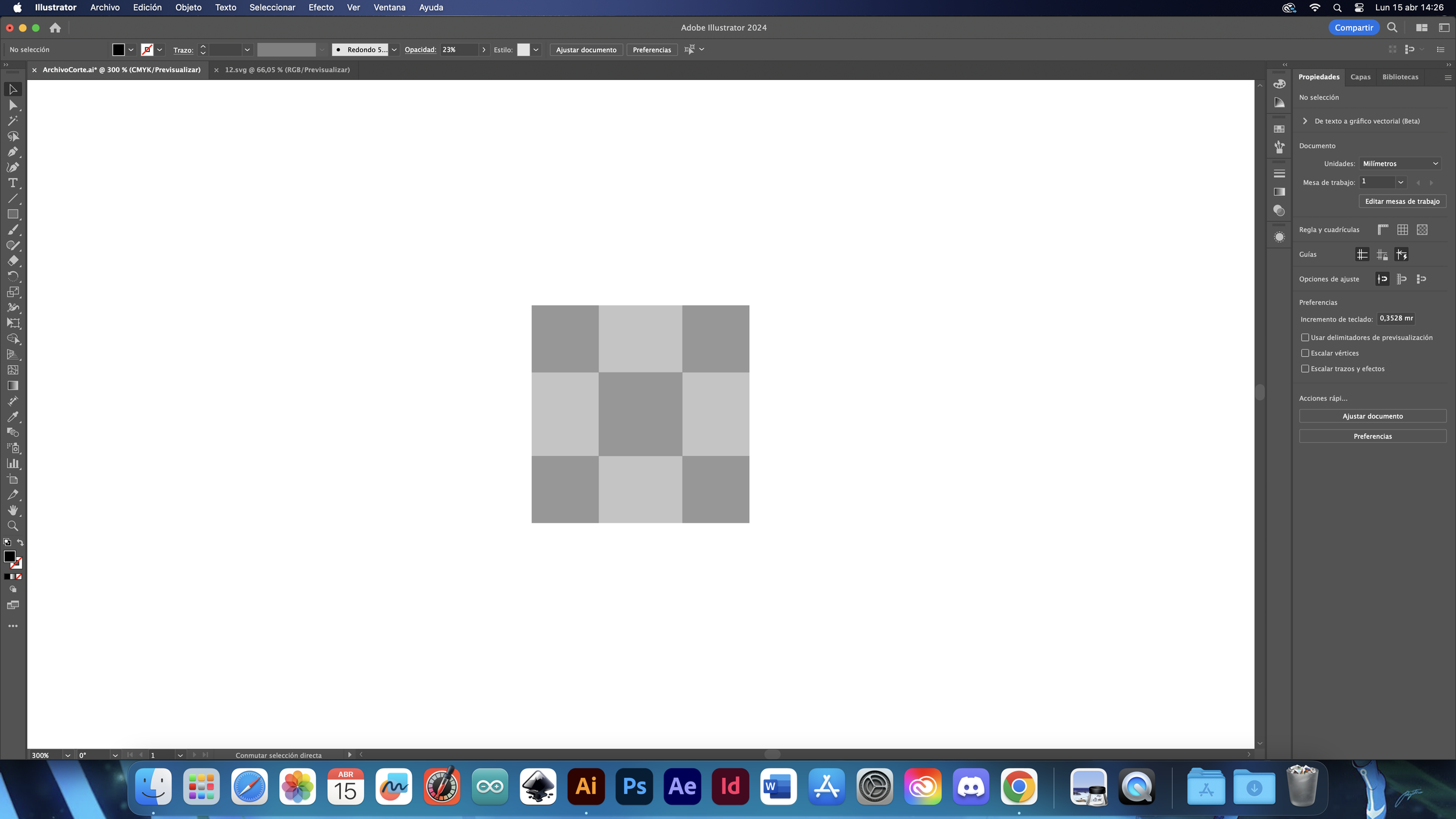Switch to the Bibliotecas tab

(x=1400, y=77)
